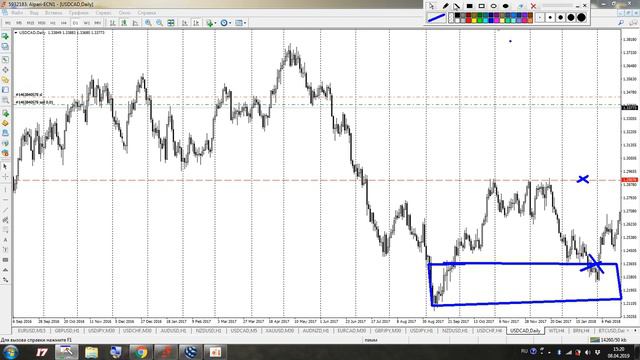Open Google Chrome from the taskbar
This screenshot has width=640, height=360.
pos(141,352)
